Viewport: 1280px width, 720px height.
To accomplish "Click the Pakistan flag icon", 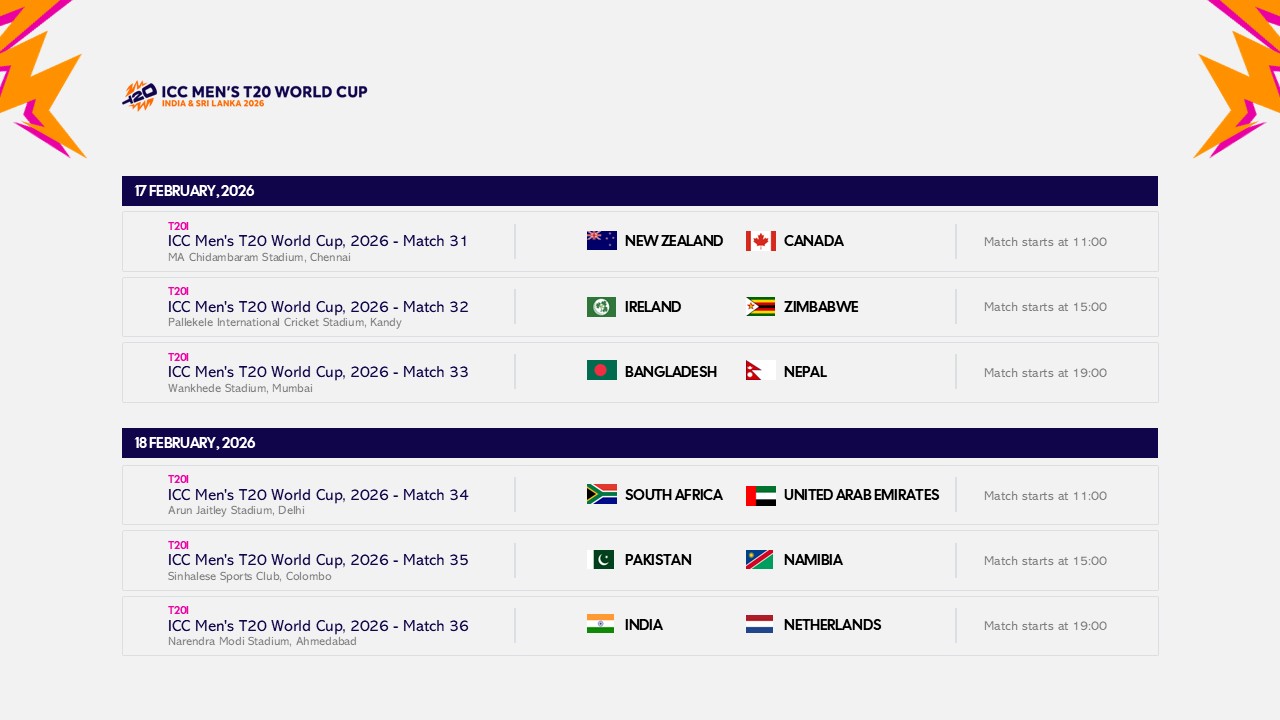I will [601, 560].
